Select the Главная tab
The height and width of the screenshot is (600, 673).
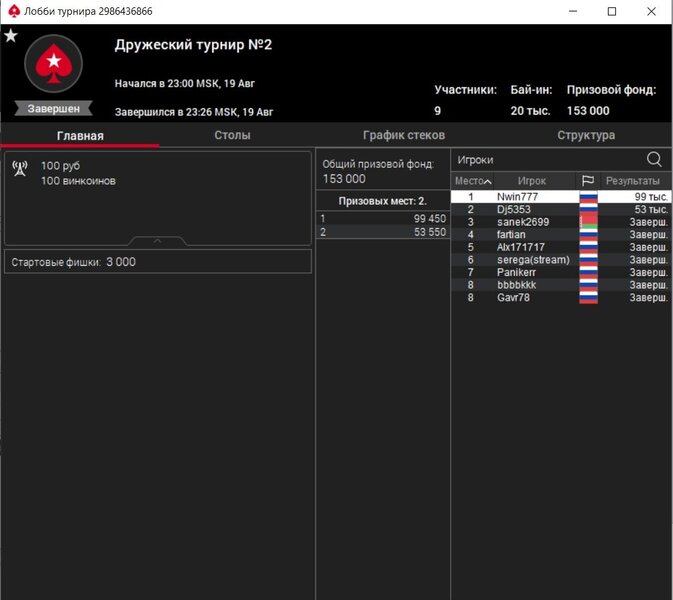(x=80, y=135)
